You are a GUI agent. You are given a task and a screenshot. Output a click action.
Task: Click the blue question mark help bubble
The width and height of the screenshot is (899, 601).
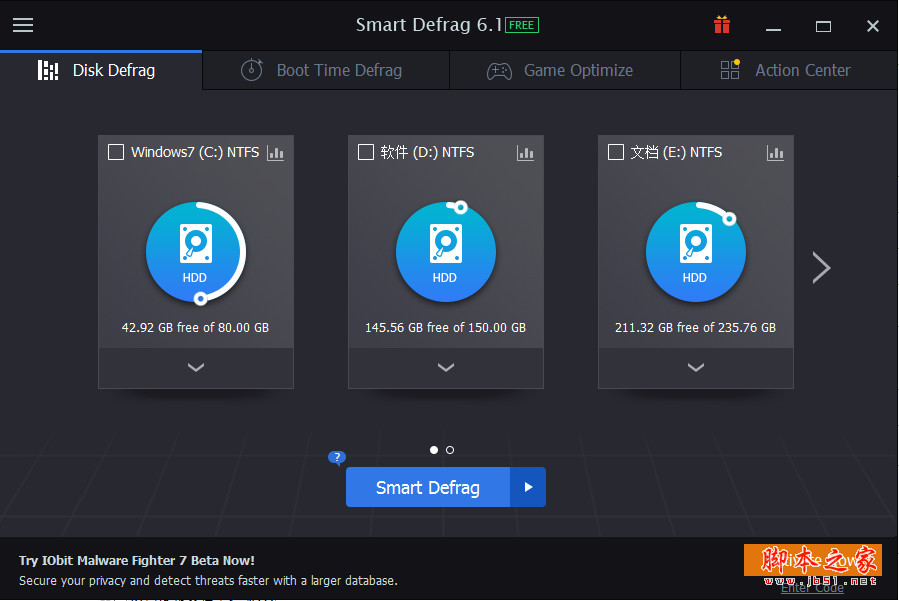pyautogui.click(x=337, y=458)
